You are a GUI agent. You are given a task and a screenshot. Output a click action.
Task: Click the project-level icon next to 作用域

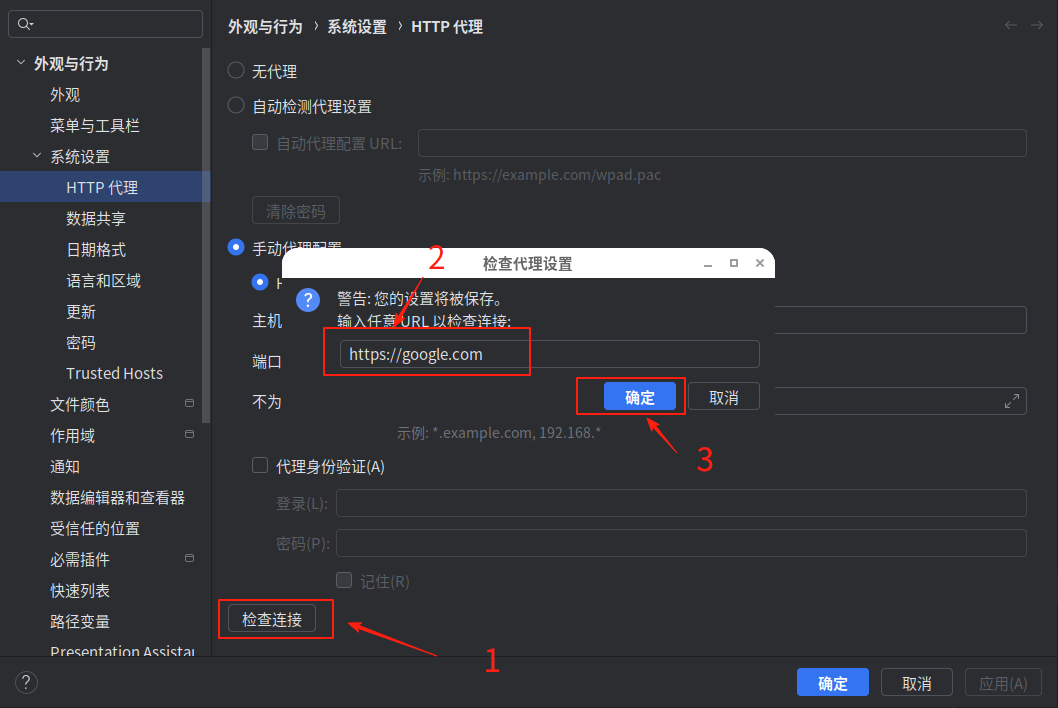point(188,435)
